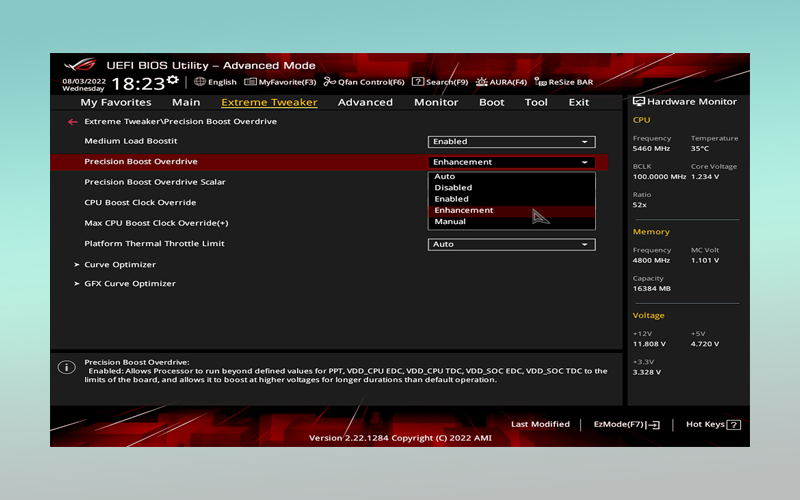Screen dimensions: 800x500
Task: Open Search(F9) question mark icon
Action: [418, 82]
